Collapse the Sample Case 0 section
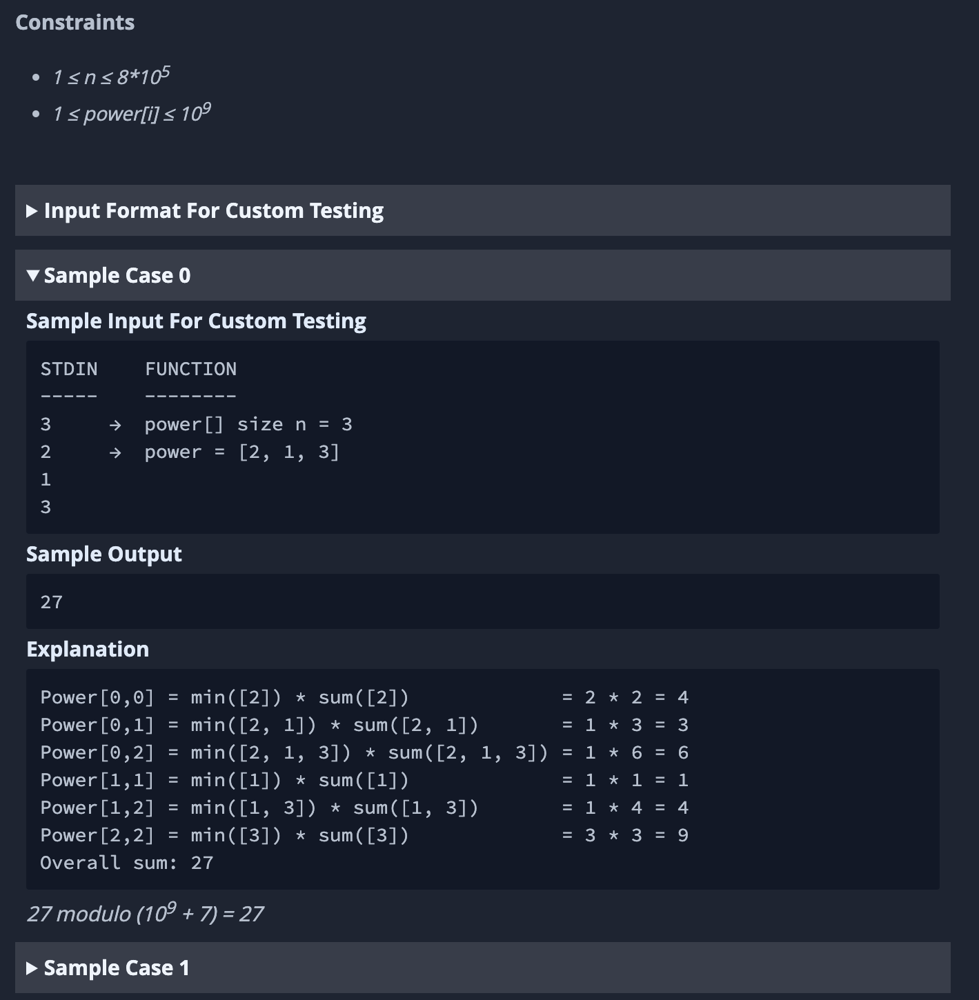 click(x=482, y=276)
